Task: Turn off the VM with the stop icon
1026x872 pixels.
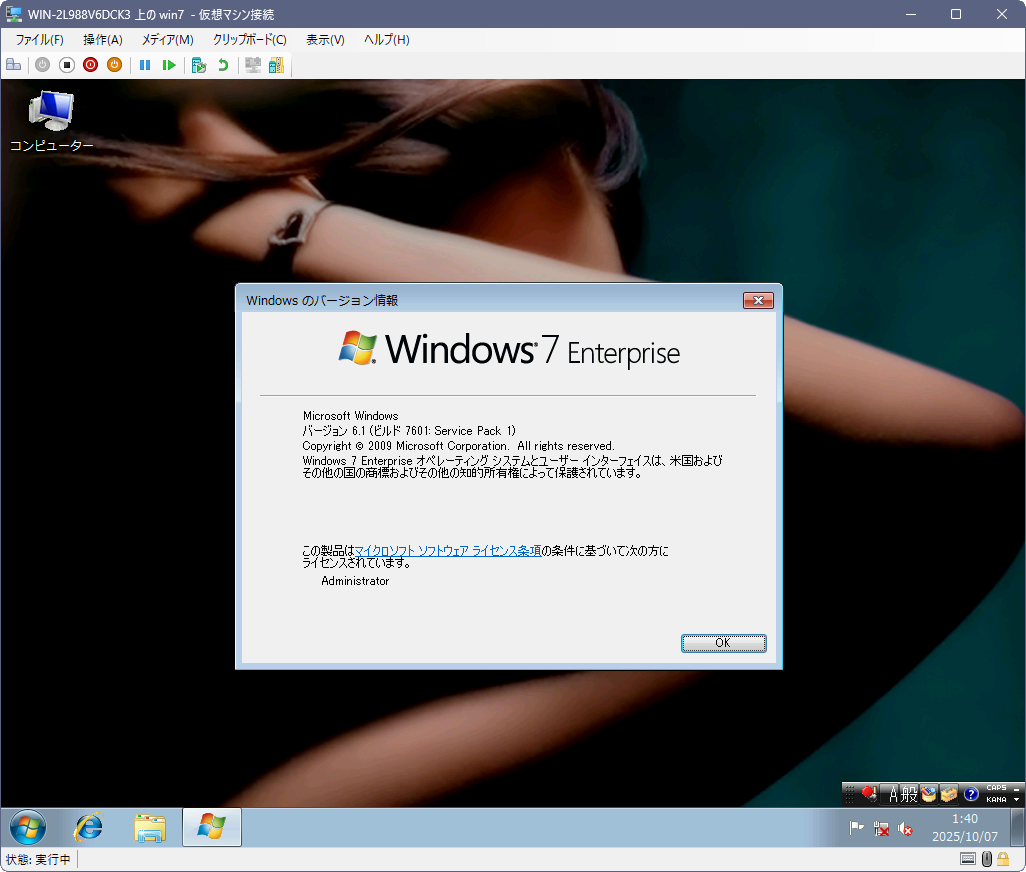Action: [x=67, y=65]
